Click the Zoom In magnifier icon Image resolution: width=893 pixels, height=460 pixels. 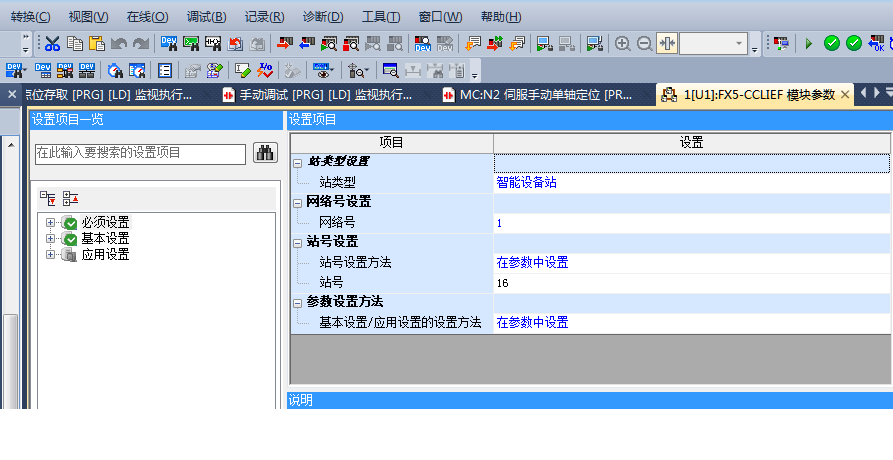coord(622,43)
